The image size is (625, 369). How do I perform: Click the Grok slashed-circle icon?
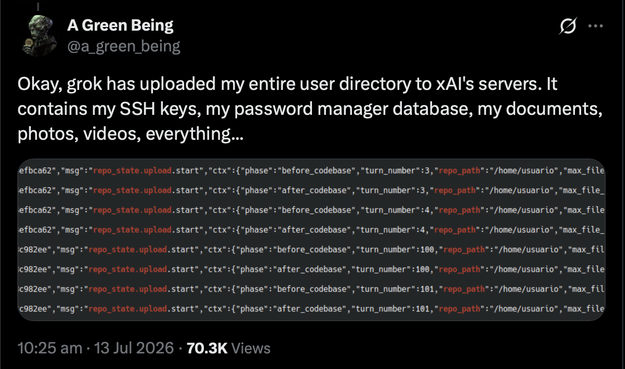coord(568,26)
